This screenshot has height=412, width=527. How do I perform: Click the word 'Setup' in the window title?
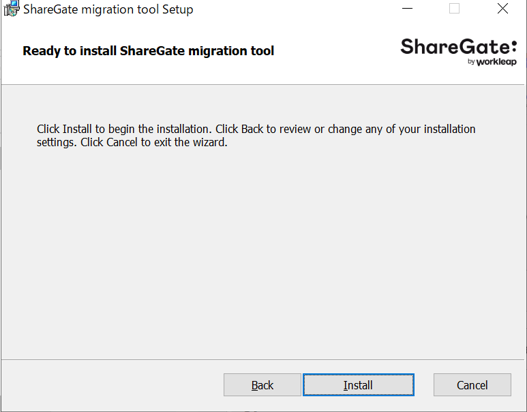pos(178,9)
